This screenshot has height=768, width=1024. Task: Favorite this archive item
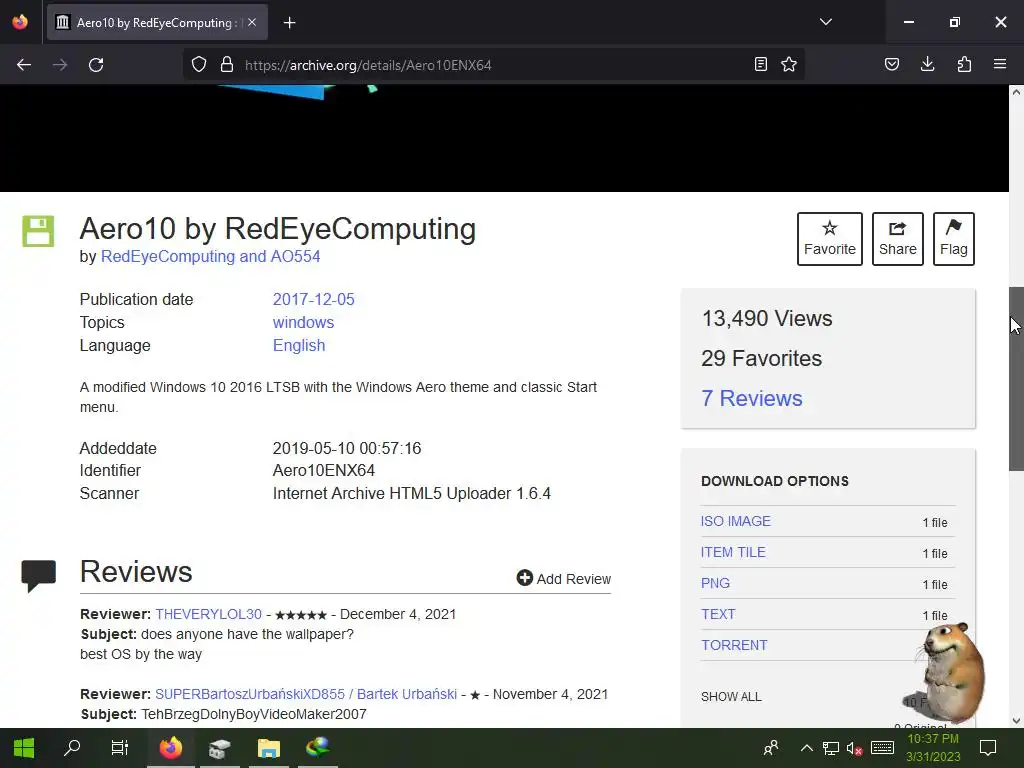pyautogui.click(x=829, y=239)
